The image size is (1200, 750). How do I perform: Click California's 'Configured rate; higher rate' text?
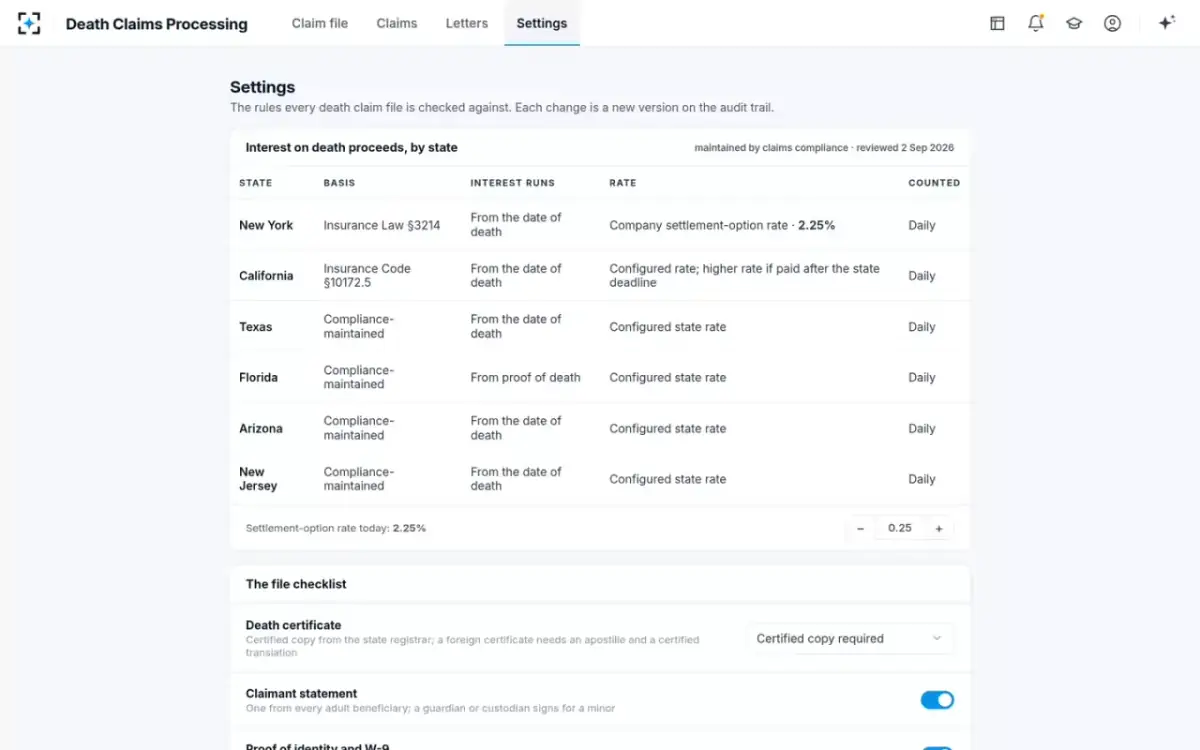pyautogui.click(x=745, y=276)
